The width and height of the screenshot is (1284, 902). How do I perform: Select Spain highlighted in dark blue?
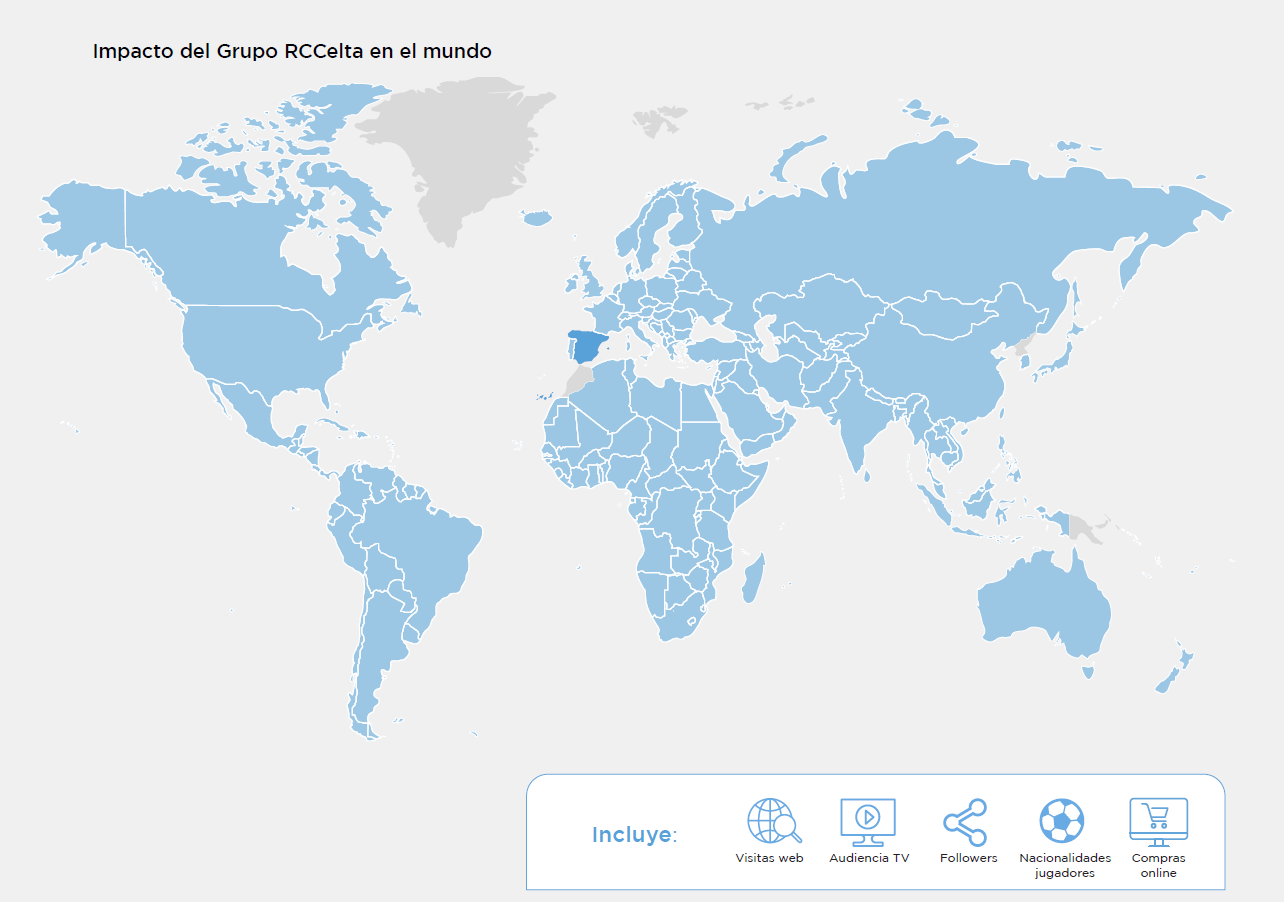[x=587, y=346]
